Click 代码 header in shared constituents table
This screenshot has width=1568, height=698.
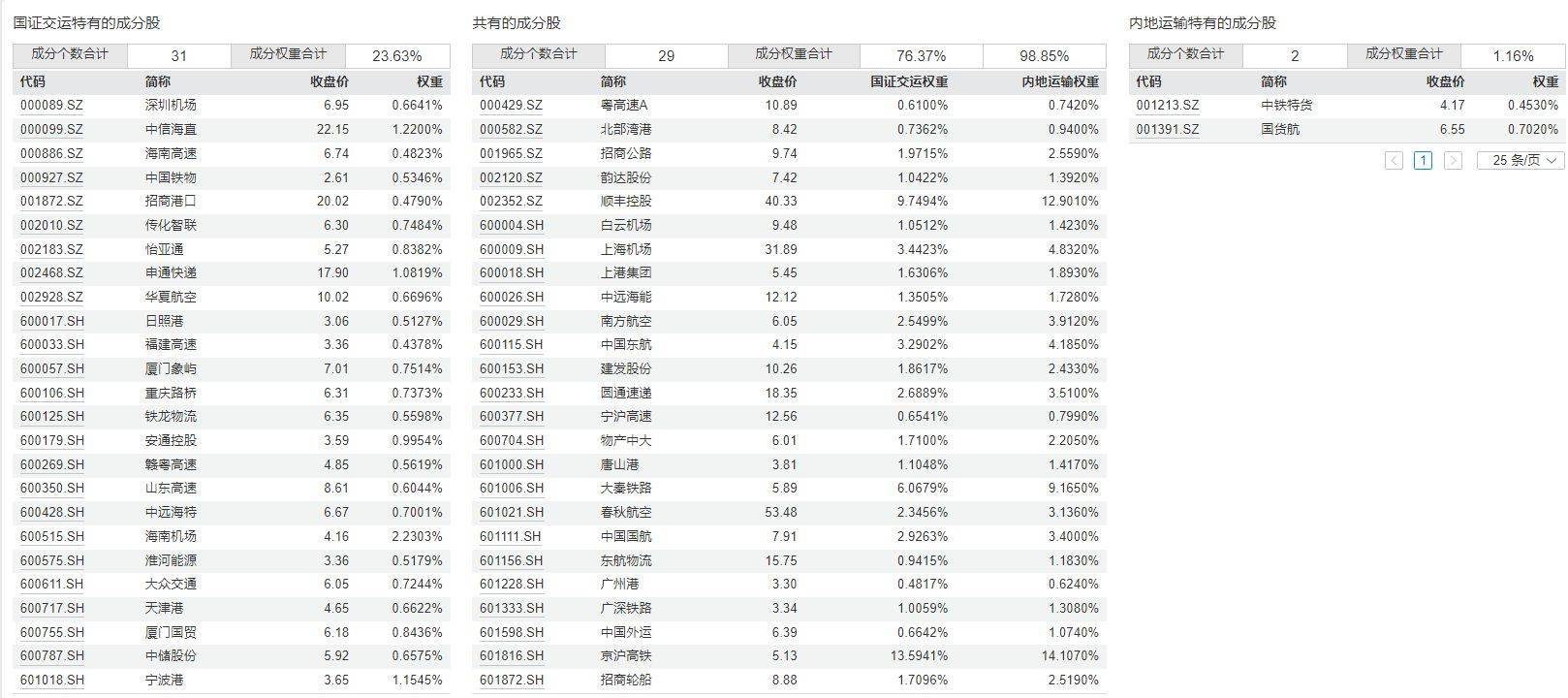pyautogui.click(x=492, y=81)
